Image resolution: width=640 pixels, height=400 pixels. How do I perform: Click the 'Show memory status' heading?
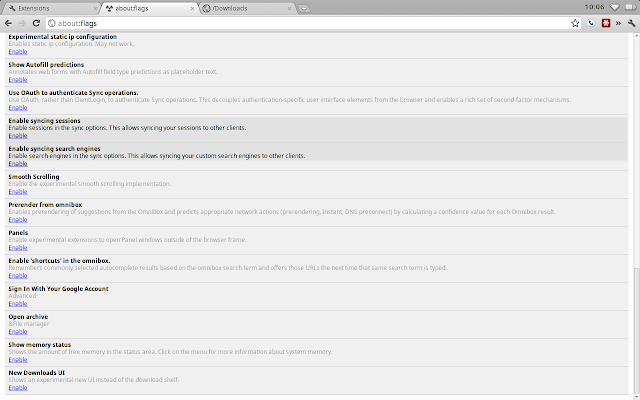(x=40, y=345)
